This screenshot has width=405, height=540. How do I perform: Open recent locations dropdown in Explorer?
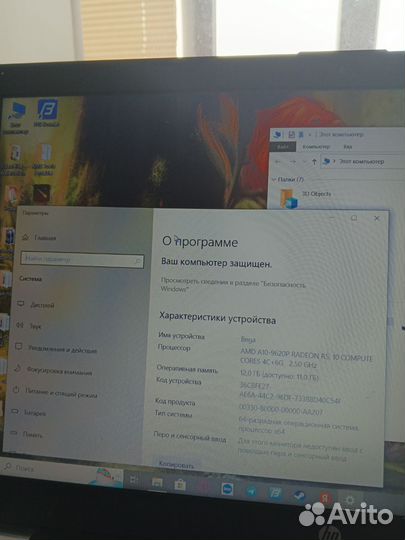(304, 162)
